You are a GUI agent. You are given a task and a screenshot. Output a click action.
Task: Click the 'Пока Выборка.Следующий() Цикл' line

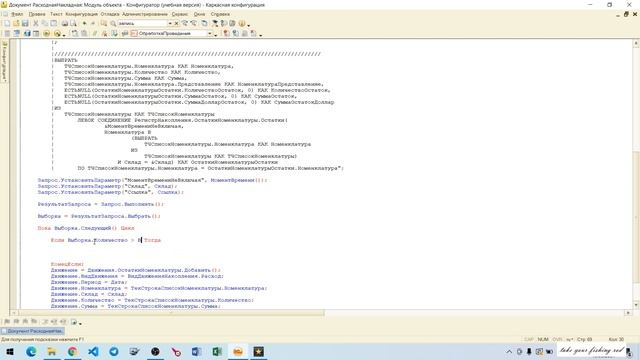tap(86, 228)
